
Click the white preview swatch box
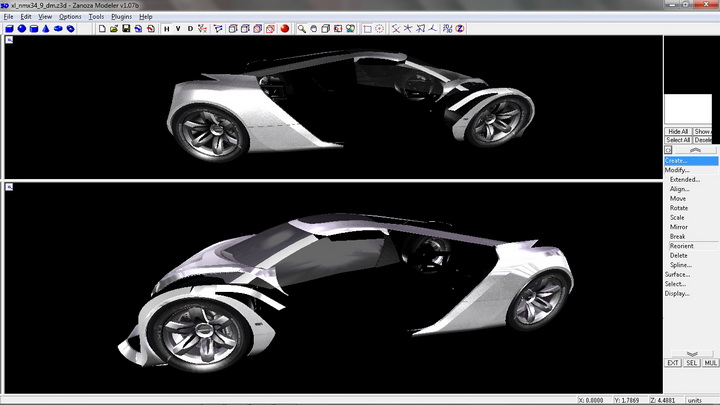coord(687,109)
